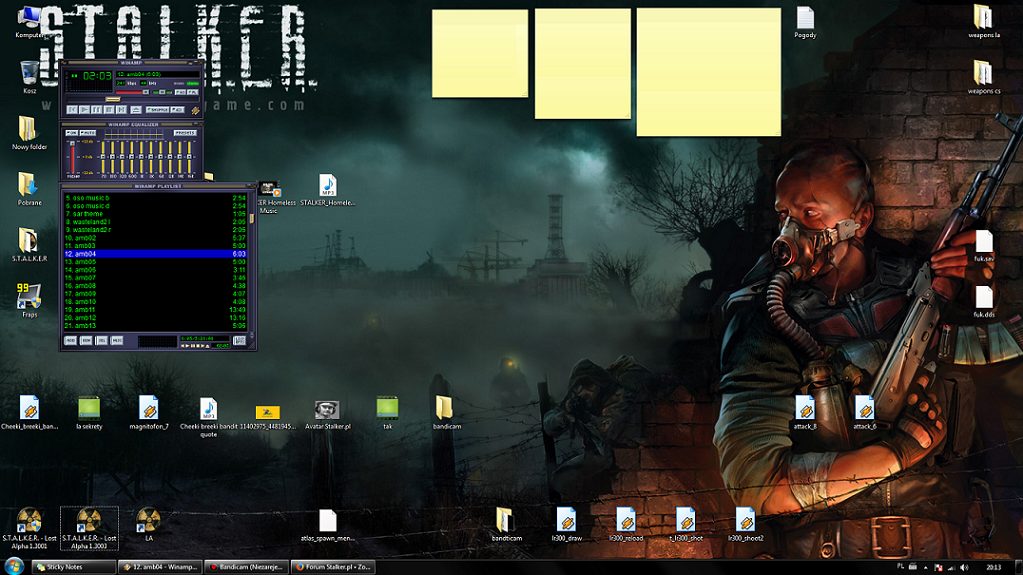Toggle the PL playlist window button in Winamp
The width and height of the screenshot is (1023, 575).
[x=192, y=92]
